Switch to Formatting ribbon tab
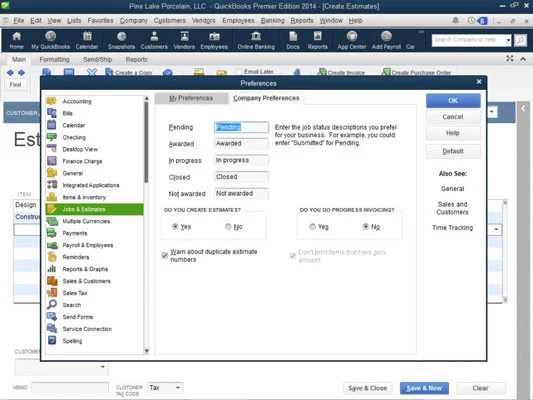 click(x=54, y=59)
